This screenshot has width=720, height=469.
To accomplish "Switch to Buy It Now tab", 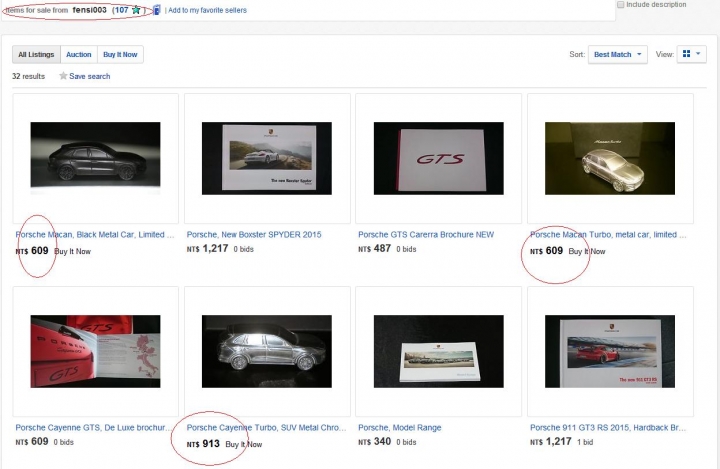I will pos(120,54).
